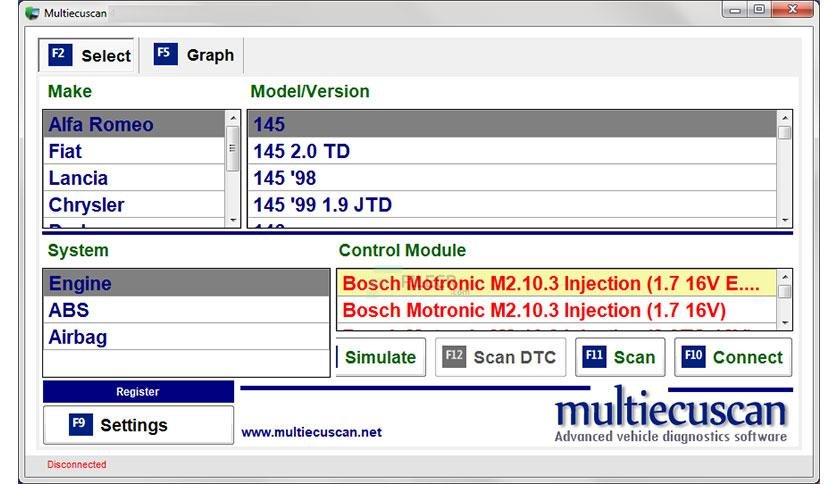Click the F10 key icon on Connect

coord(694,357)
